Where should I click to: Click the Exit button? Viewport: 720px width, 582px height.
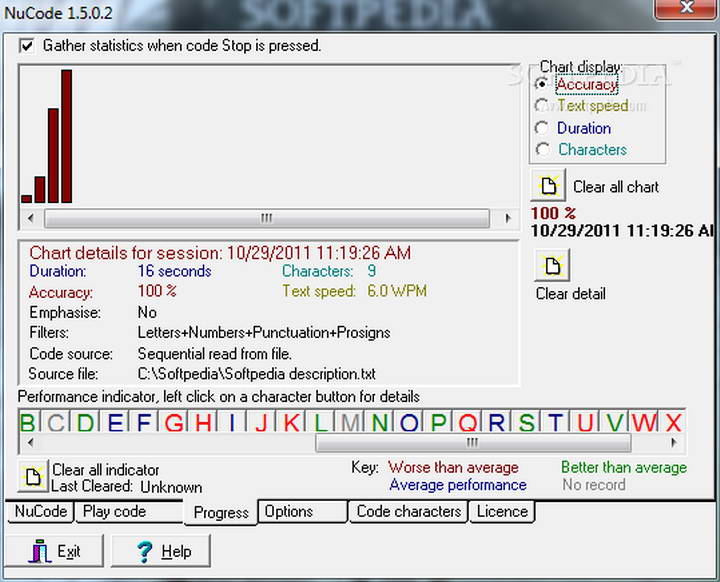tap(55, 550)
